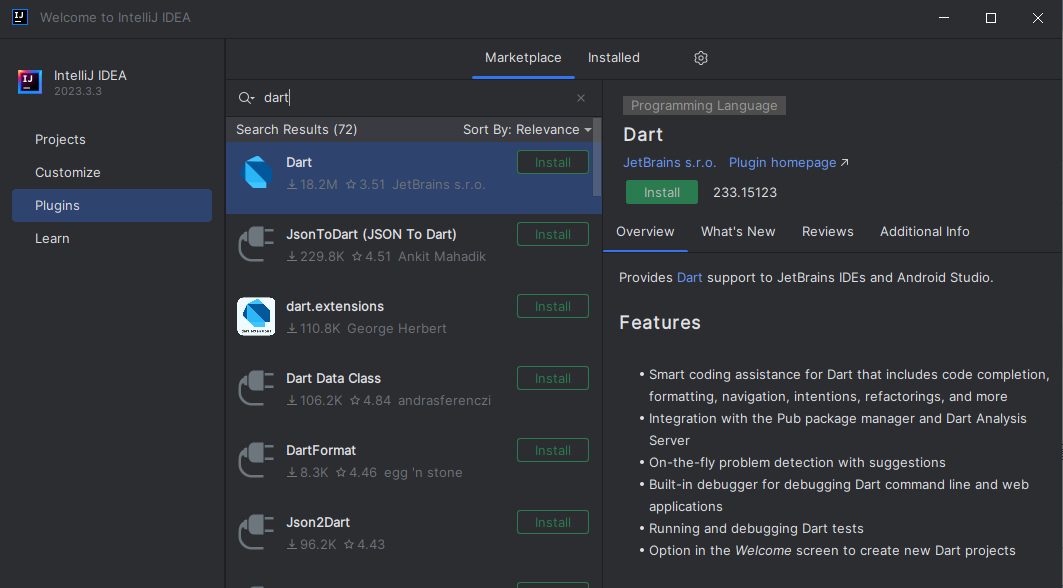Click the Dart Data Class plug icon
The width and height of the screenshot is (1063, 588).
point(256,388)
